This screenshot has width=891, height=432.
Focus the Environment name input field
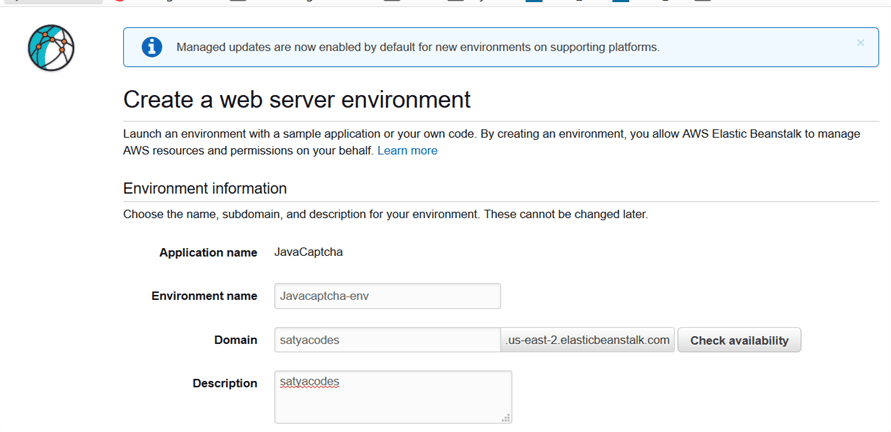tap(387, 296)
